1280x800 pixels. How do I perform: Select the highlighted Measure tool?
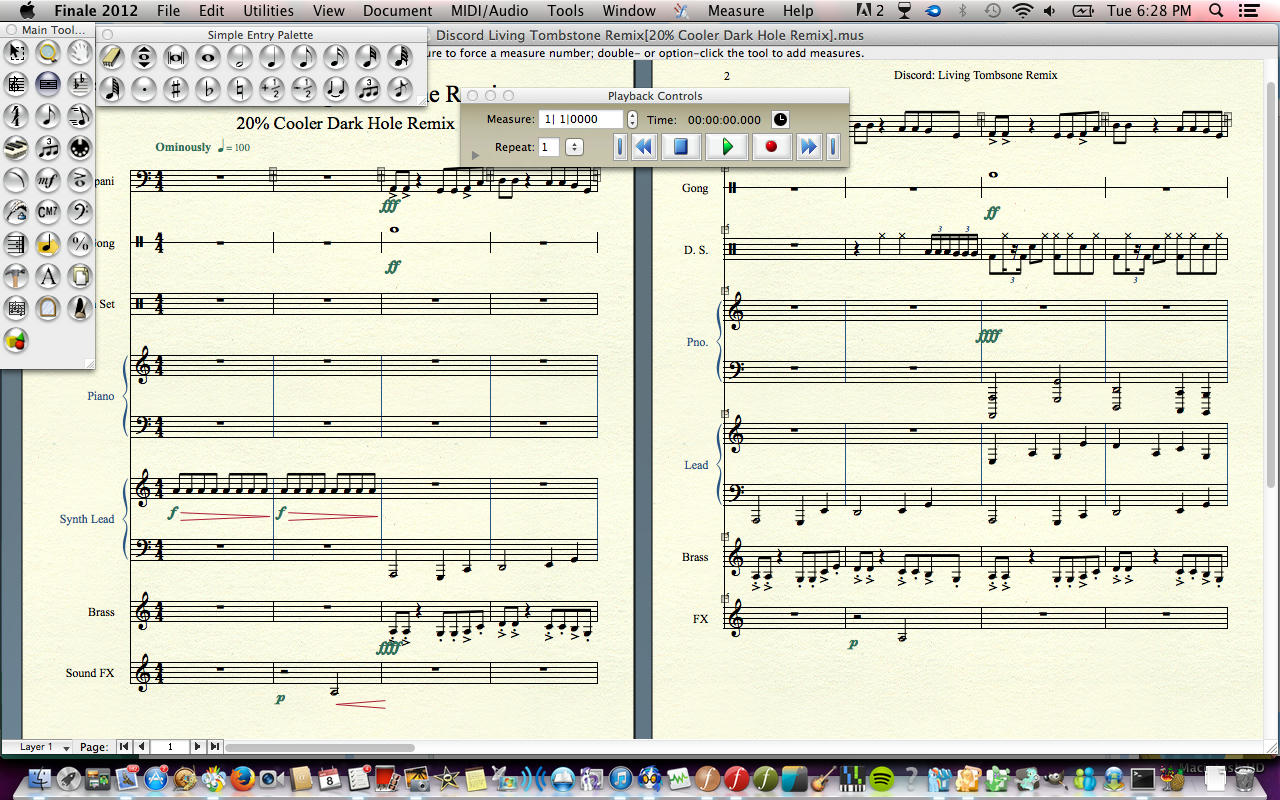[x=47, y=84]
